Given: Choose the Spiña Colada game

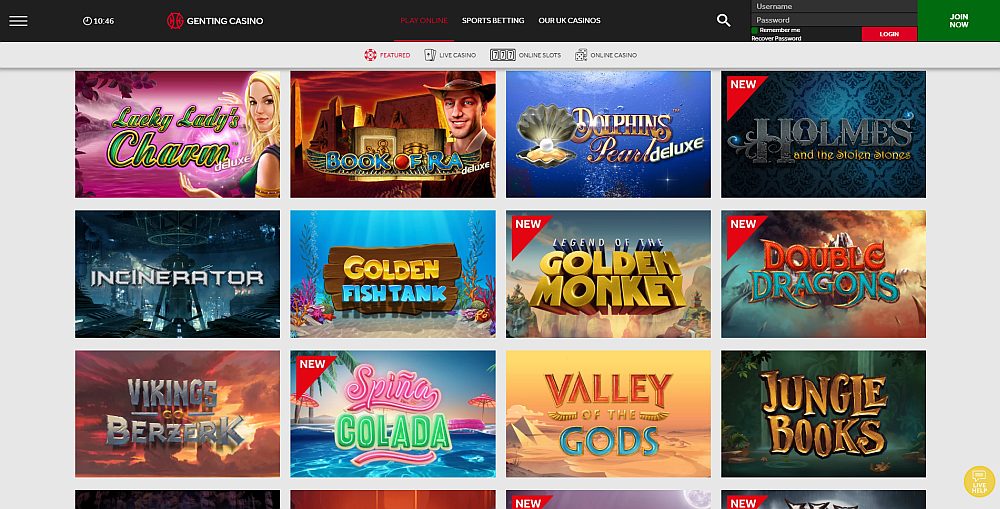Looking at the screenshot, I should coord(393,413).
